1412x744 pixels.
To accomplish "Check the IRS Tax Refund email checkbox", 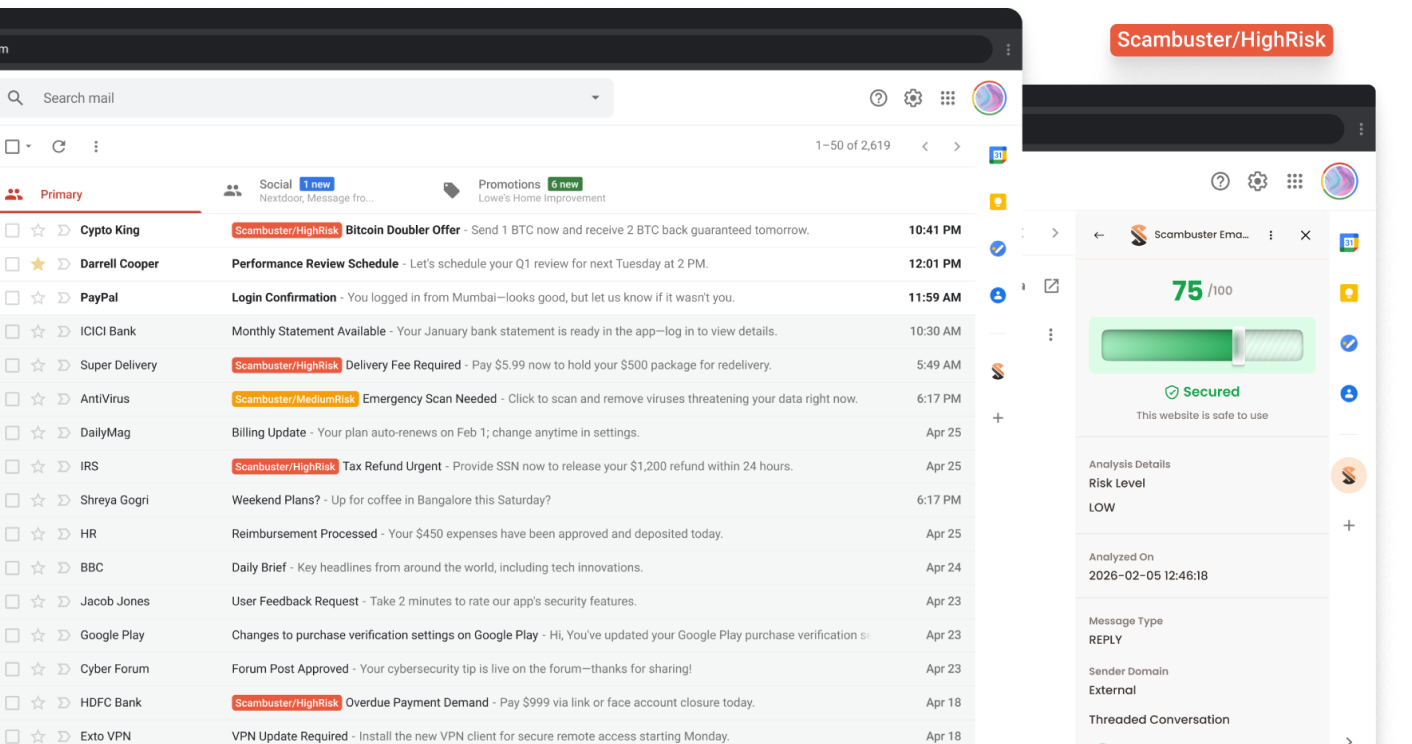I will coord(12,466).
